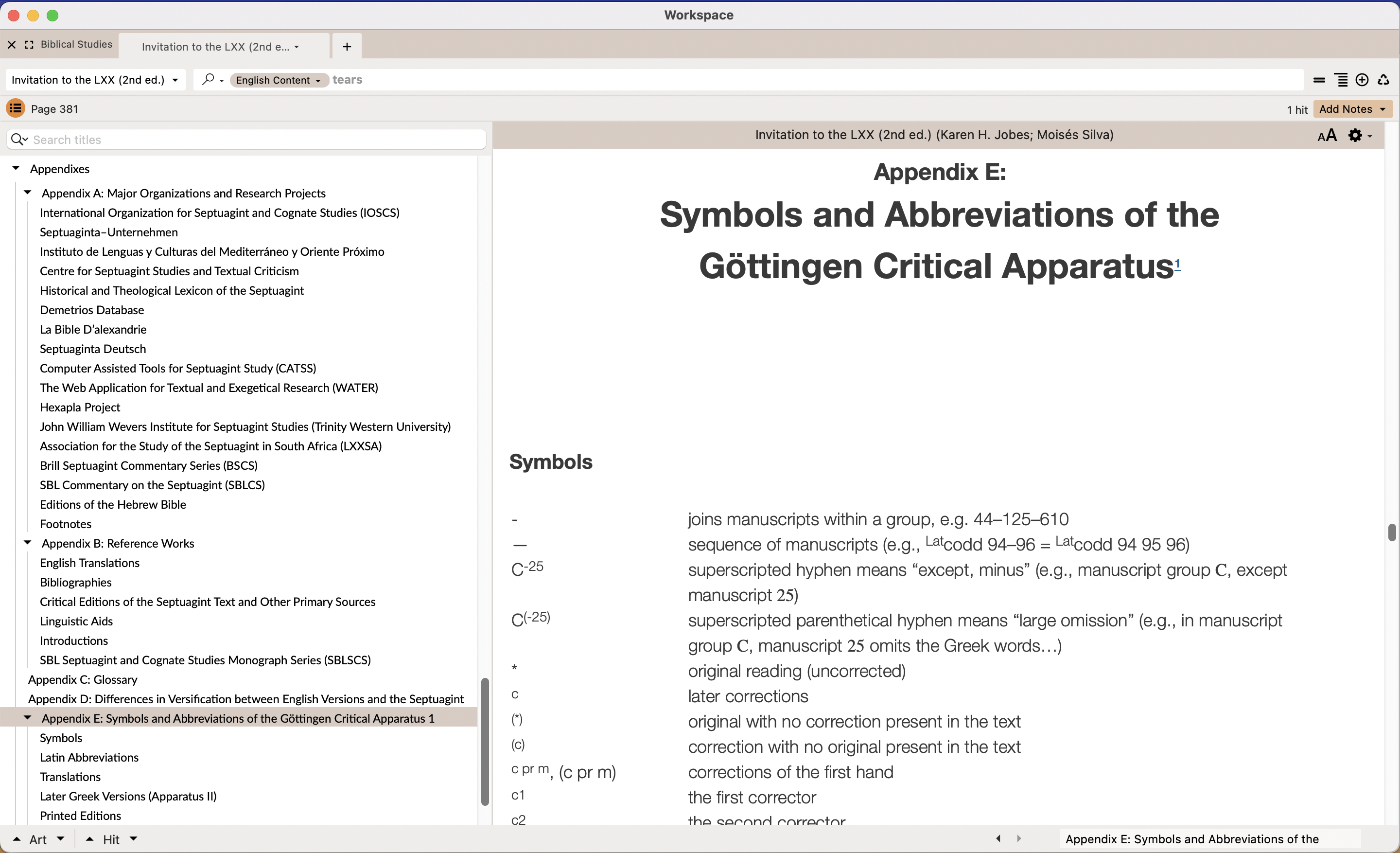This screenshot has height=853, width=1400.
Task: Click the orange table of contents icon
Action: tap(16, 108)
